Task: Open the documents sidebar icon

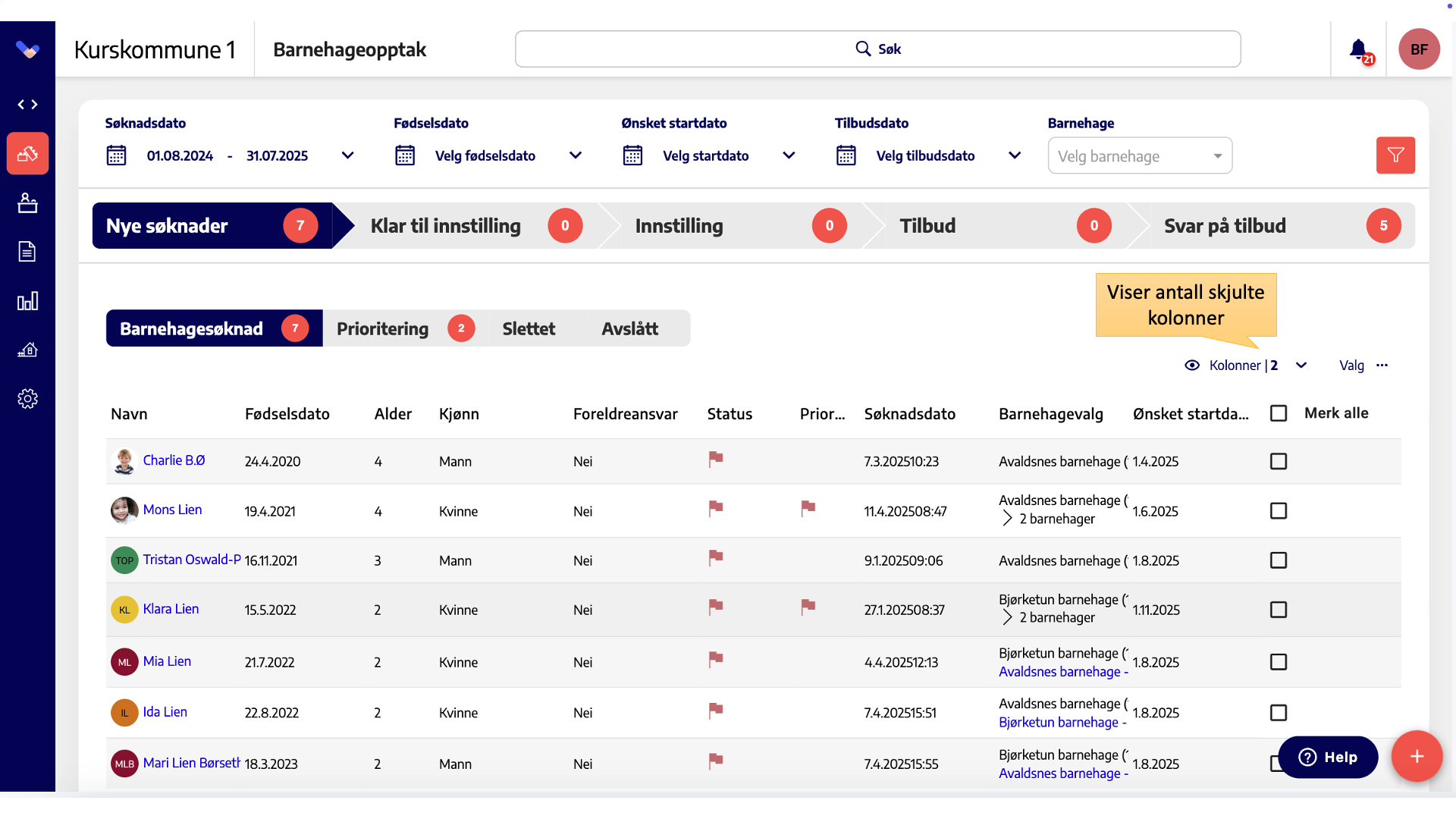Action: (27, 252)
